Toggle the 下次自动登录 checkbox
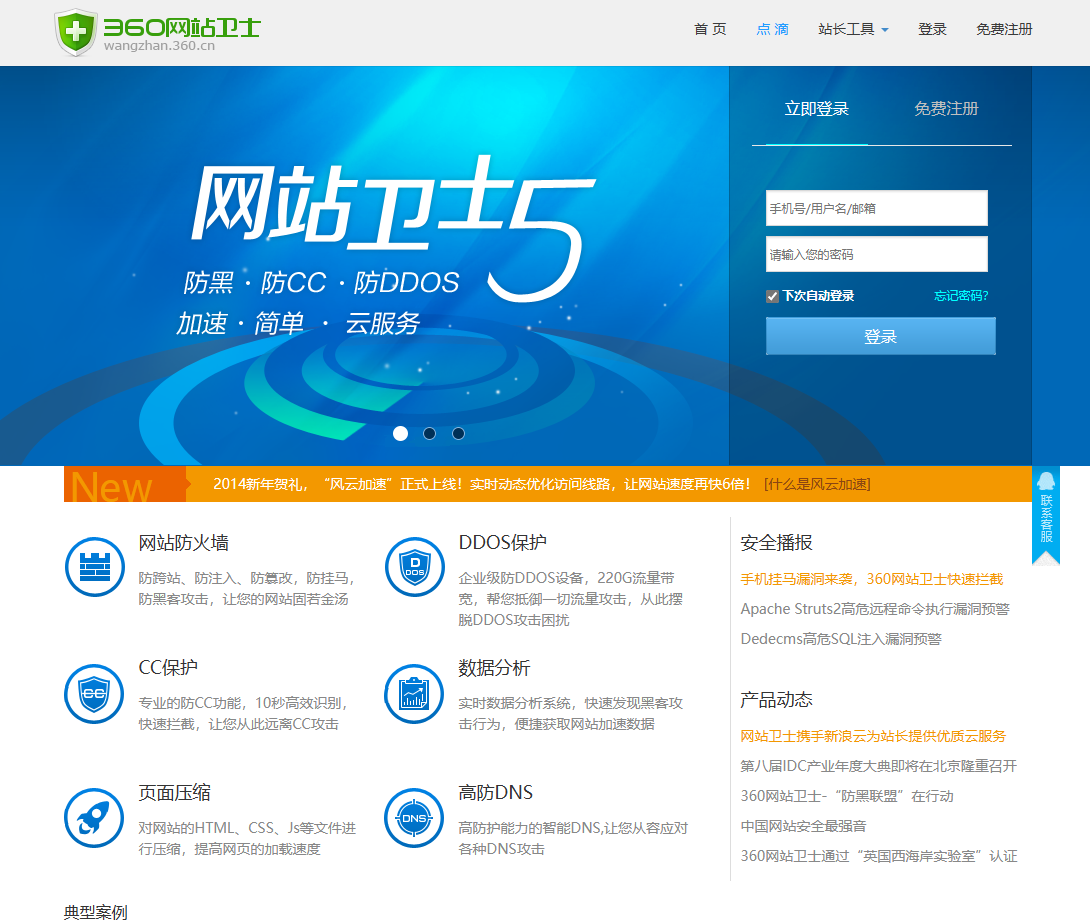 (x=772, y=296)
